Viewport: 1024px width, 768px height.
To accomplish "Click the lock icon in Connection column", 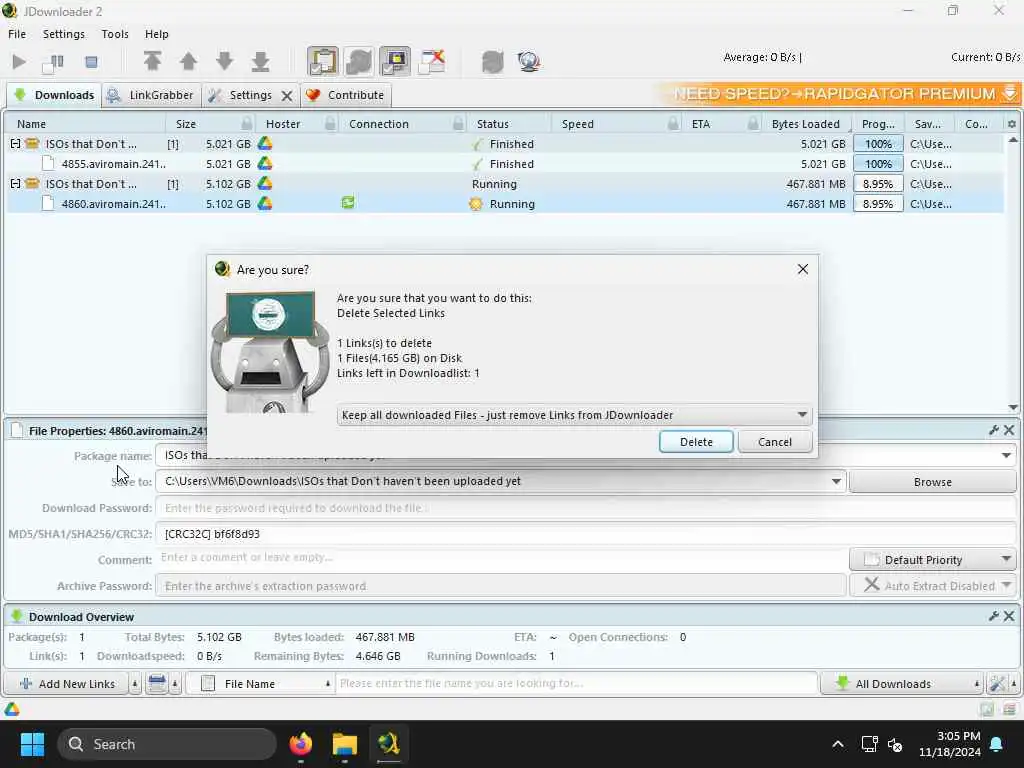I will point(458,123).
